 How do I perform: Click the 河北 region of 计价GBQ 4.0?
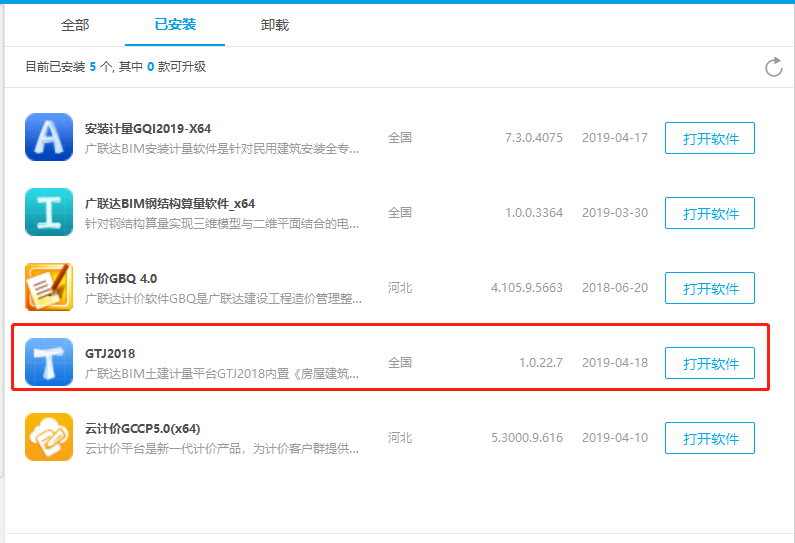(400, 288)
